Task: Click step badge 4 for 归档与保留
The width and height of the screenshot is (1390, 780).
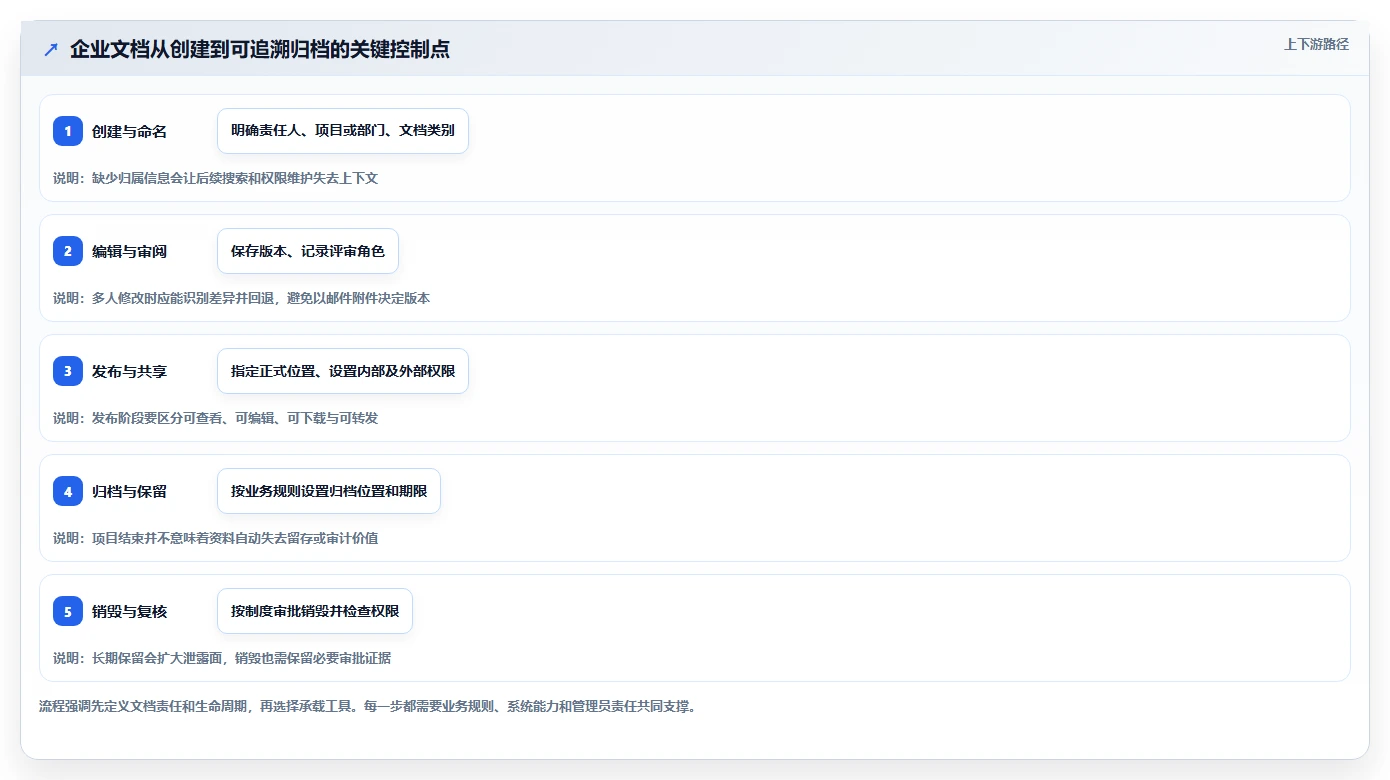Action: point(68,491)
